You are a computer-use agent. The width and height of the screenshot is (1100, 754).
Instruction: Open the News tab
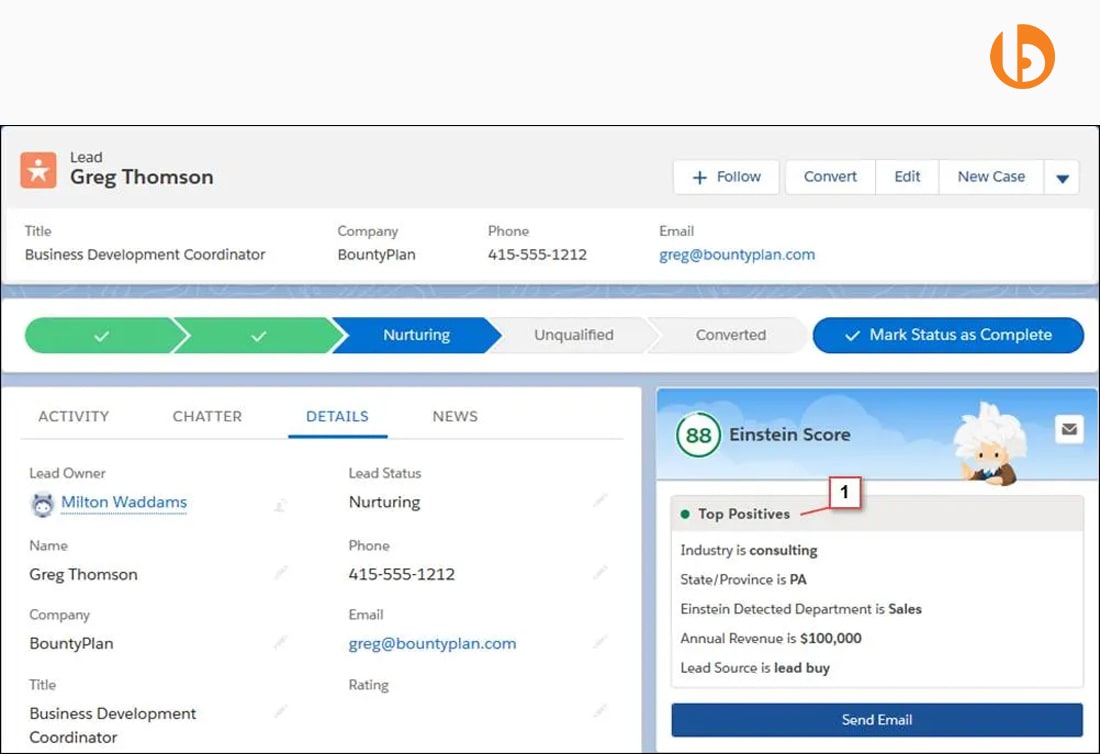455,416
